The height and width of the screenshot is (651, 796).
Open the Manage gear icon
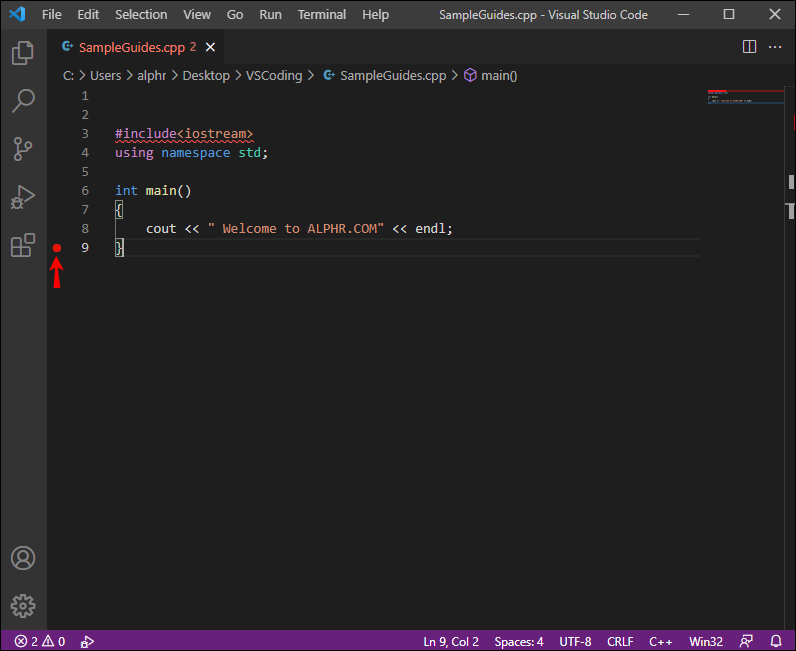[23, 606]
